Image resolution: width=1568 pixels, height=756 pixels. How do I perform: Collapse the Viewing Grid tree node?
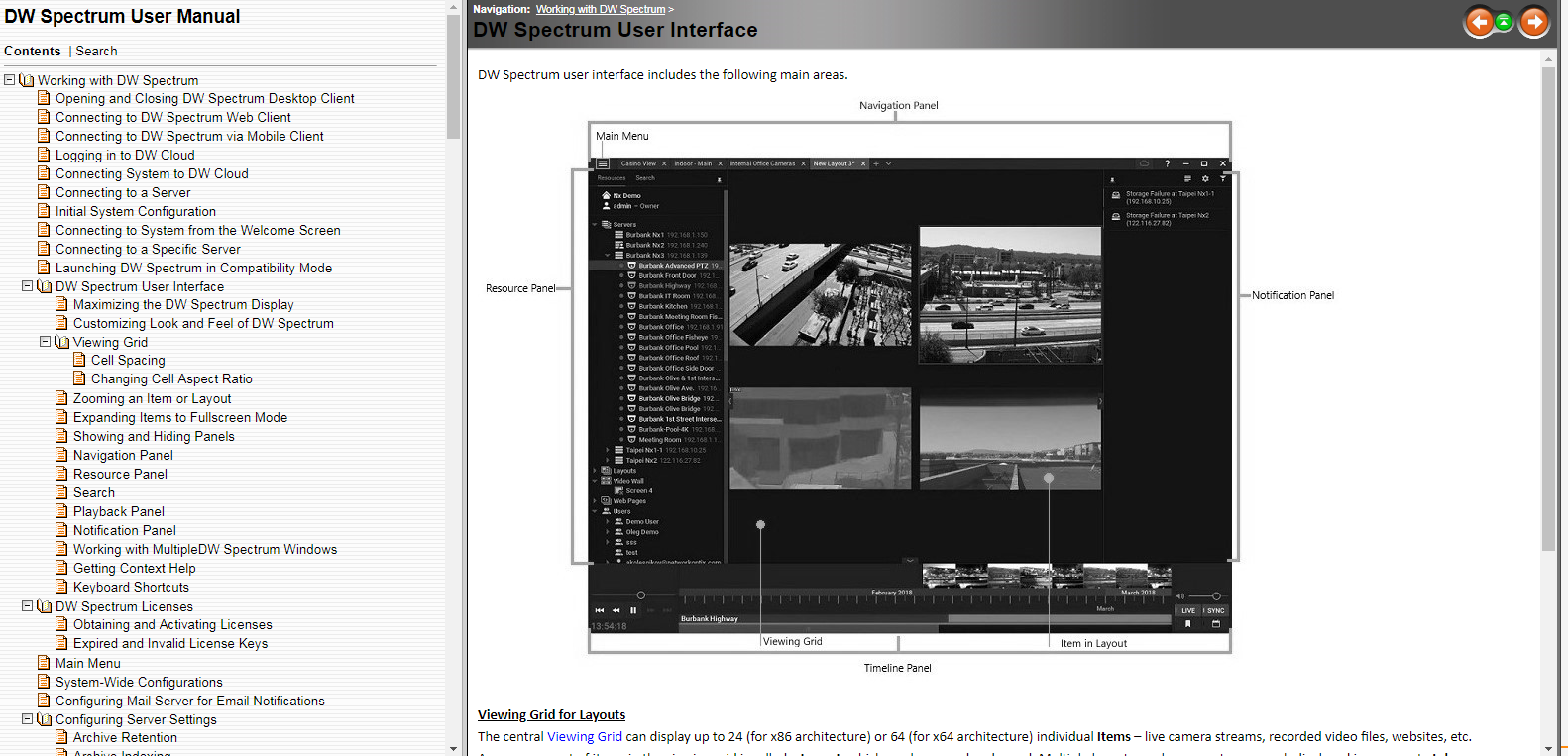[x=45, y=342]
